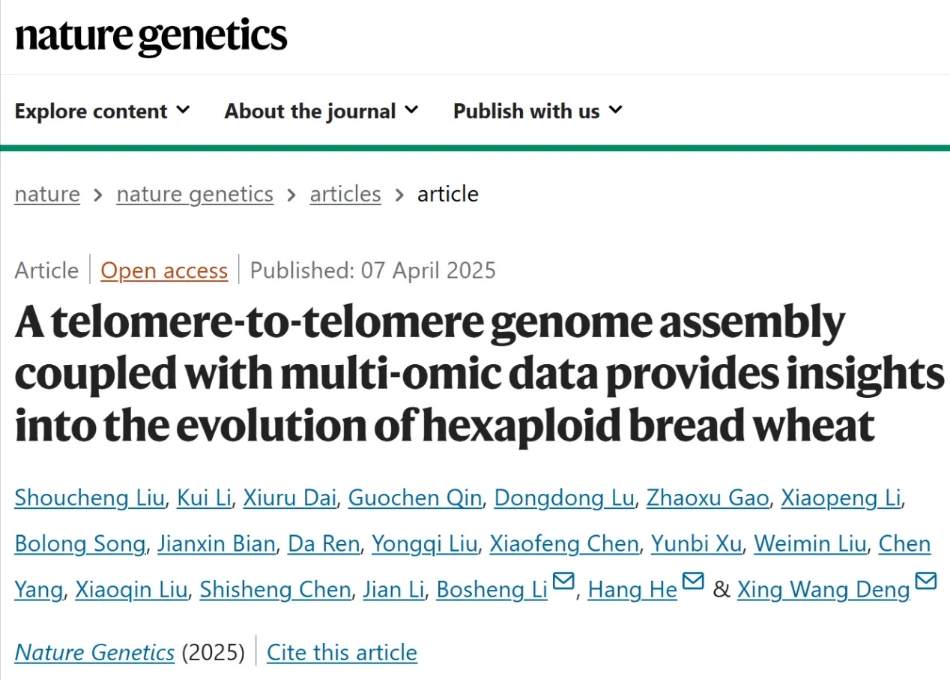Click author Shisheng Chen link

tap(275, 590)
